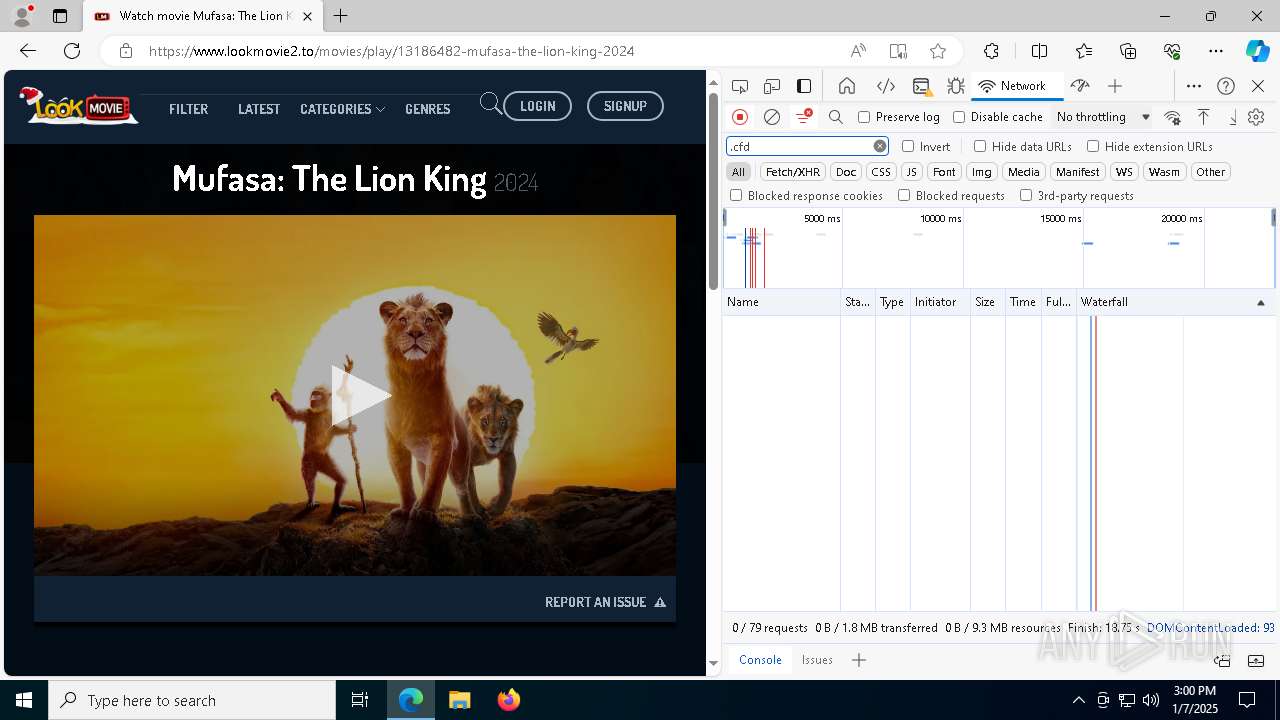Image resolution: width=1280 pixels, height=720 pixels.
Task: Switch to the Issues drawer tab
Action: 817,660
